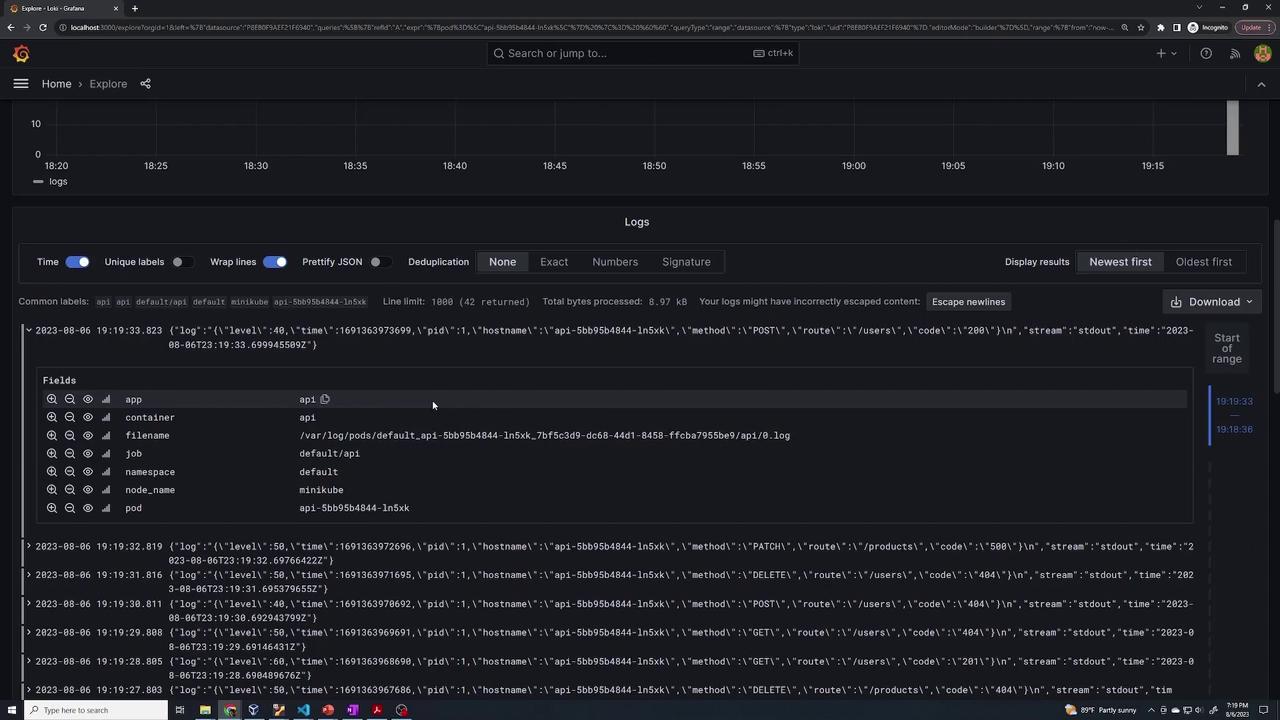Image resolution: width=1280 pixels, height=720 pixels.
Task: Collapse the expanded 19:19:33 log row
Action: click(28, 331)
